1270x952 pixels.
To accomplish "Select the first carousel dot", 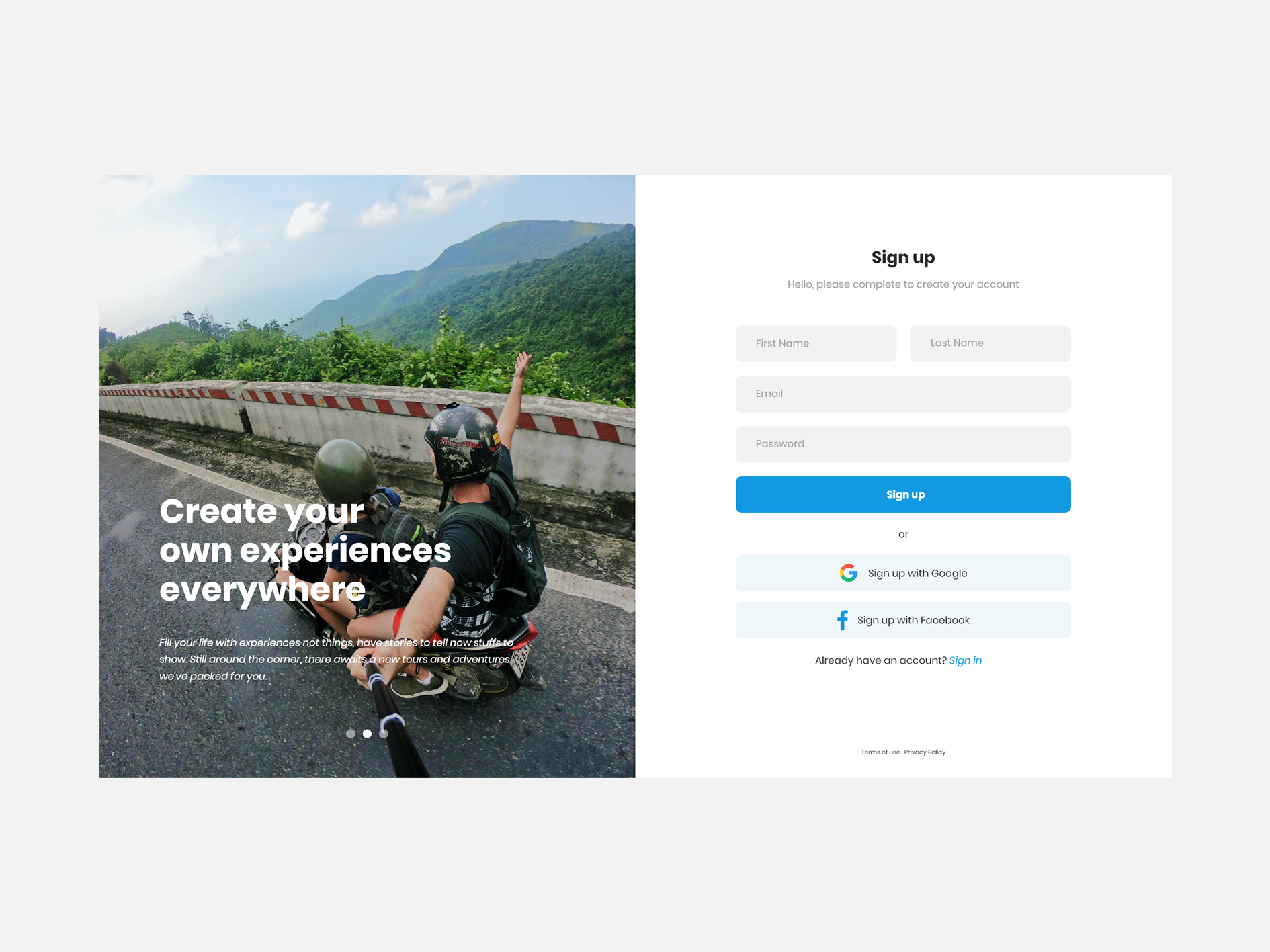I will pyautogui.click(x=351, y=734).
